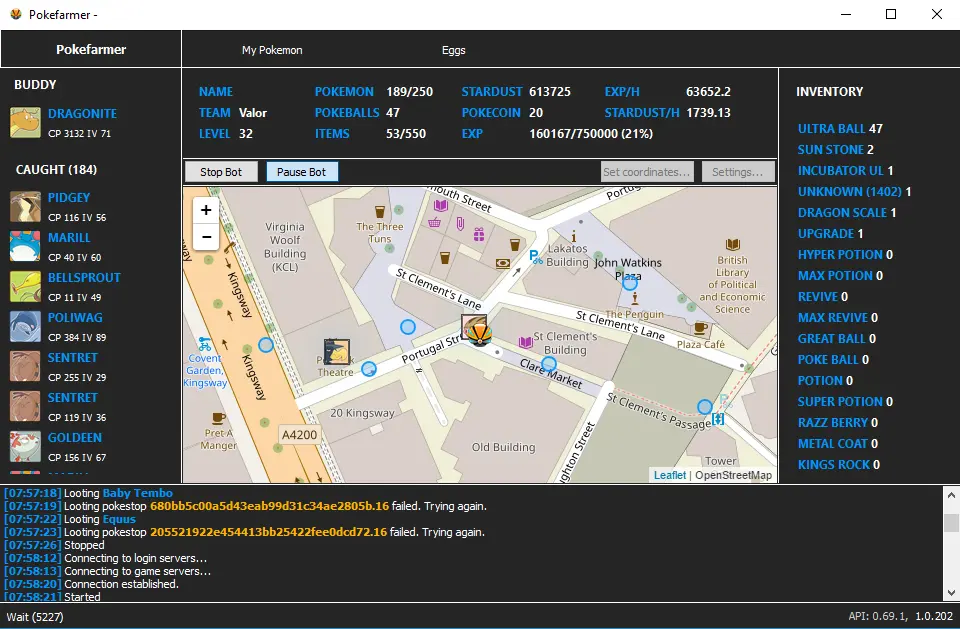
Task: Click the log scrollbar down arrow
Action: pos(951,592)
